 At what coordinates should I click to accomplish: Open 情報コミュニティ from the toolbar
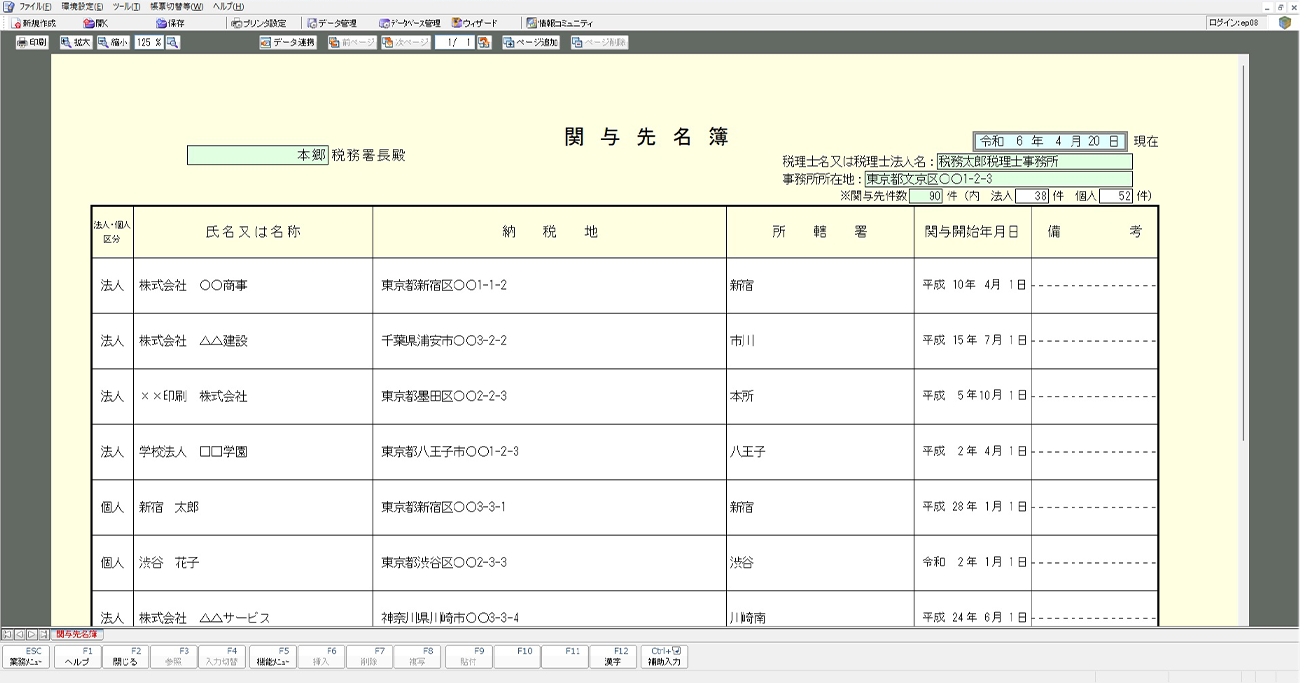559,23
